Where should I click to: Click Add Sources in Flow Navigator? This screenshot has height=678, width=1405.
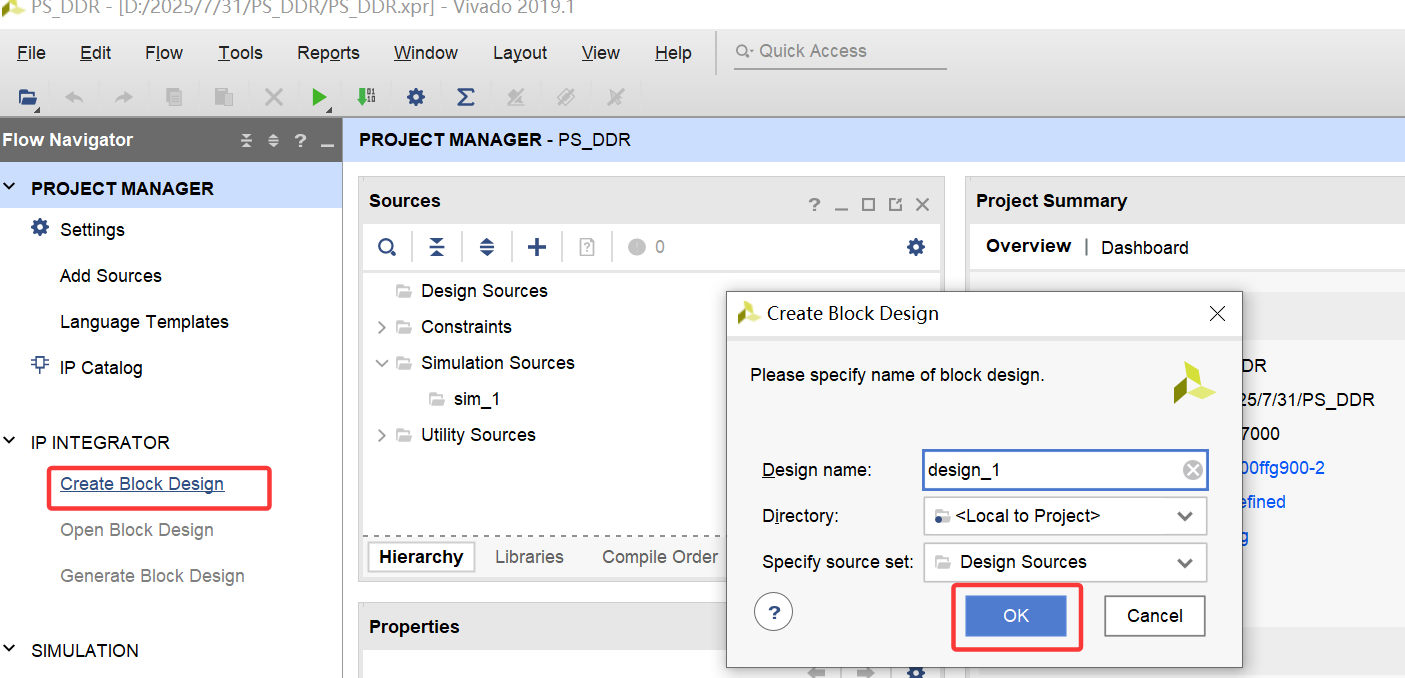click(x=111, y=276)
